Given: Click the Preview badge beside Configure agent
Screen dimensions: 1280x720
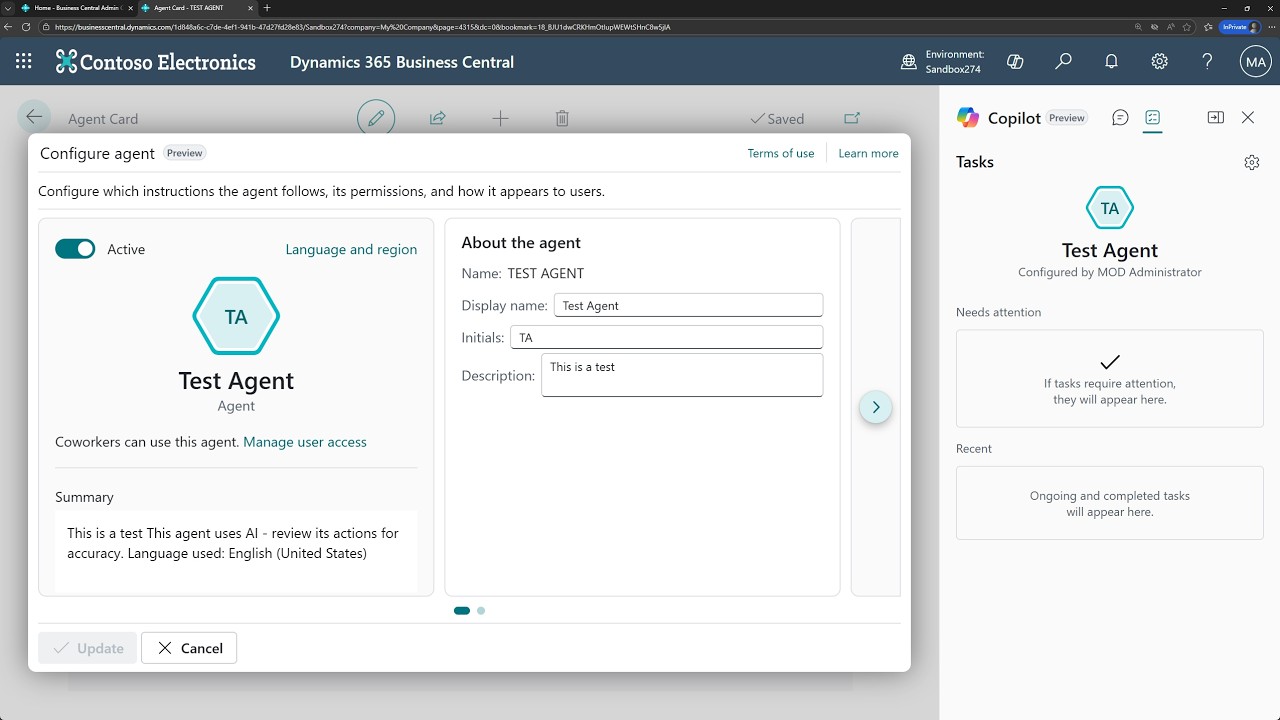Looking at the screenshot, I should click(184, 153).
